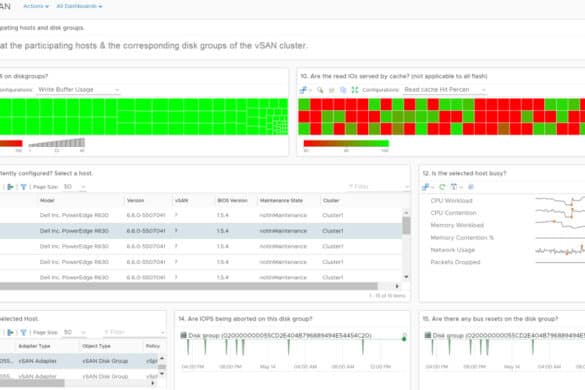Open the hosts table Page Size dropdown
The height and width of the screenshot is (390, 585).
point(75,187)
